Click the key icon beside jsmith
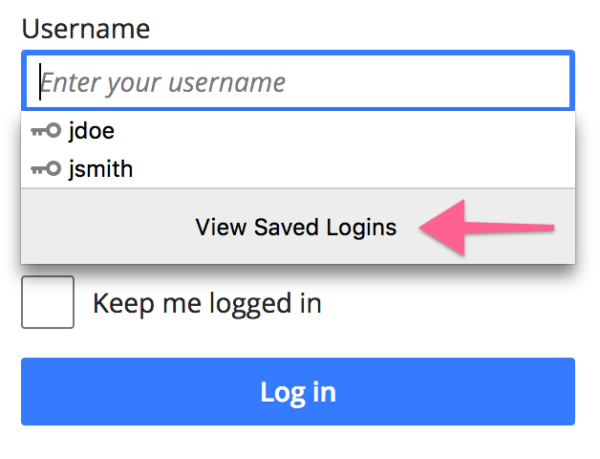Image resolution: width=600 pixels, height=459 pixels. pyautogui.click(x=46, y=170)
